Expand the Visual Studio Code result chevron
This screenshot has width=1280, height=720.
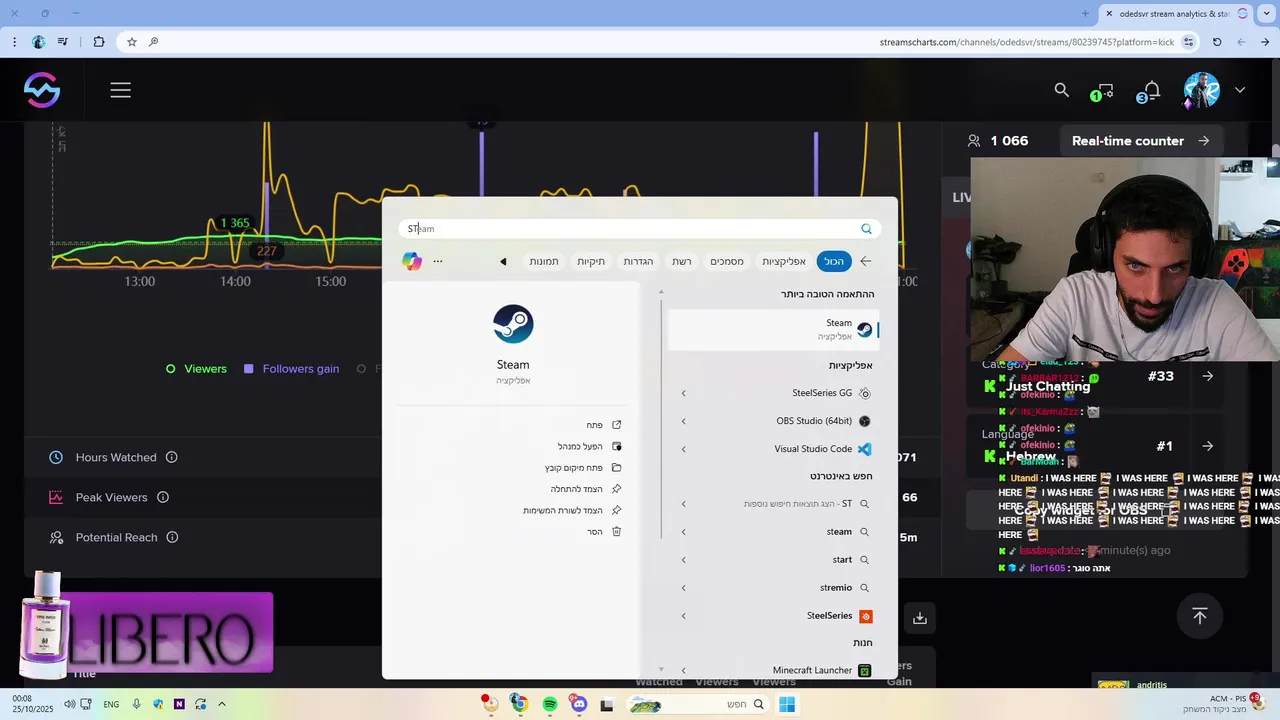pyautogui.click(x=684, y=449)
